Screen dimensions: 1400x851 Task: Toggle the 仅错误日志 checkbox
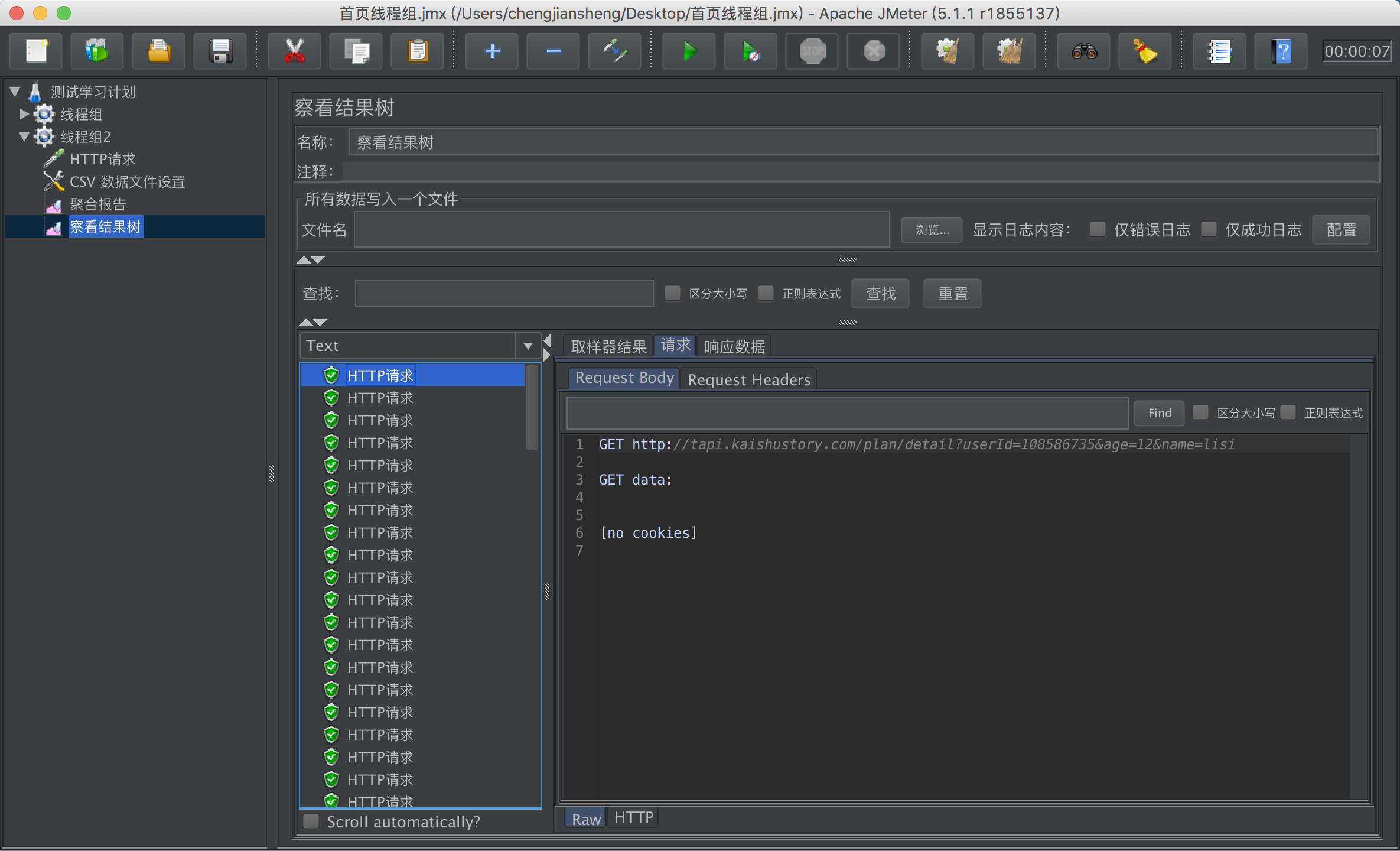click(1098, 229)
